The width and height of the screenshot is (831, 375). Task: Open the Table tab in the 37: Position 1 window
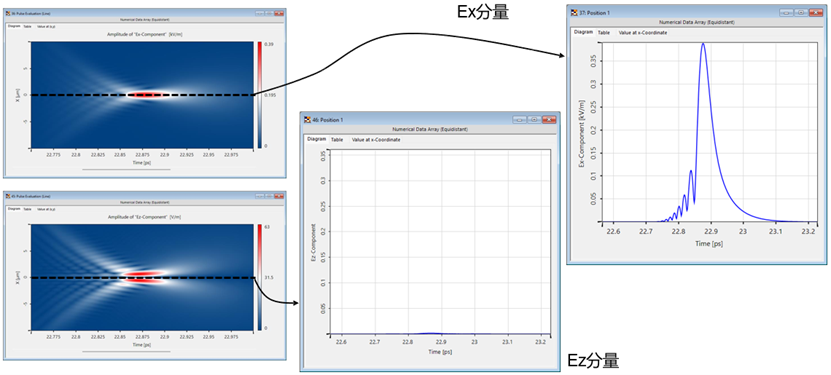tap(604, 32)
